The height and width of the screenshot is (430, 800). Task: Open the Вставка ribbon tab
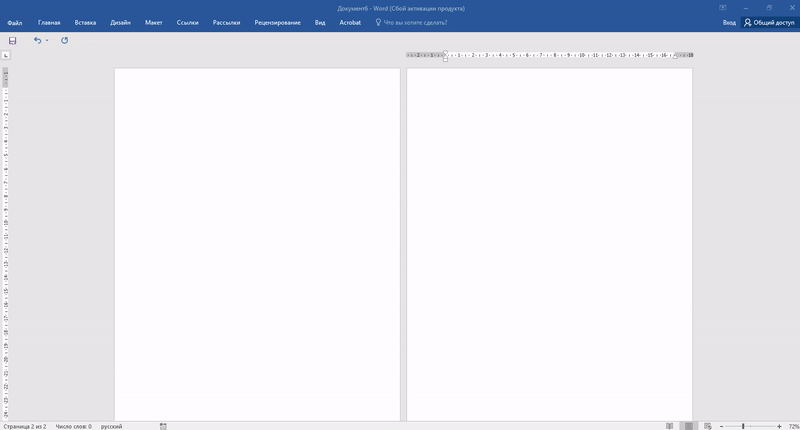[x=85, y=22]
